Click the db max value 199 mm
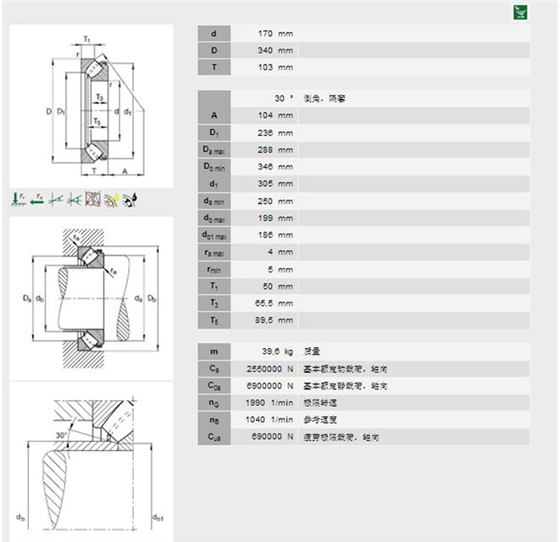Image resolution: width=560 pixels, height=542 pixels. pos(275,218)
